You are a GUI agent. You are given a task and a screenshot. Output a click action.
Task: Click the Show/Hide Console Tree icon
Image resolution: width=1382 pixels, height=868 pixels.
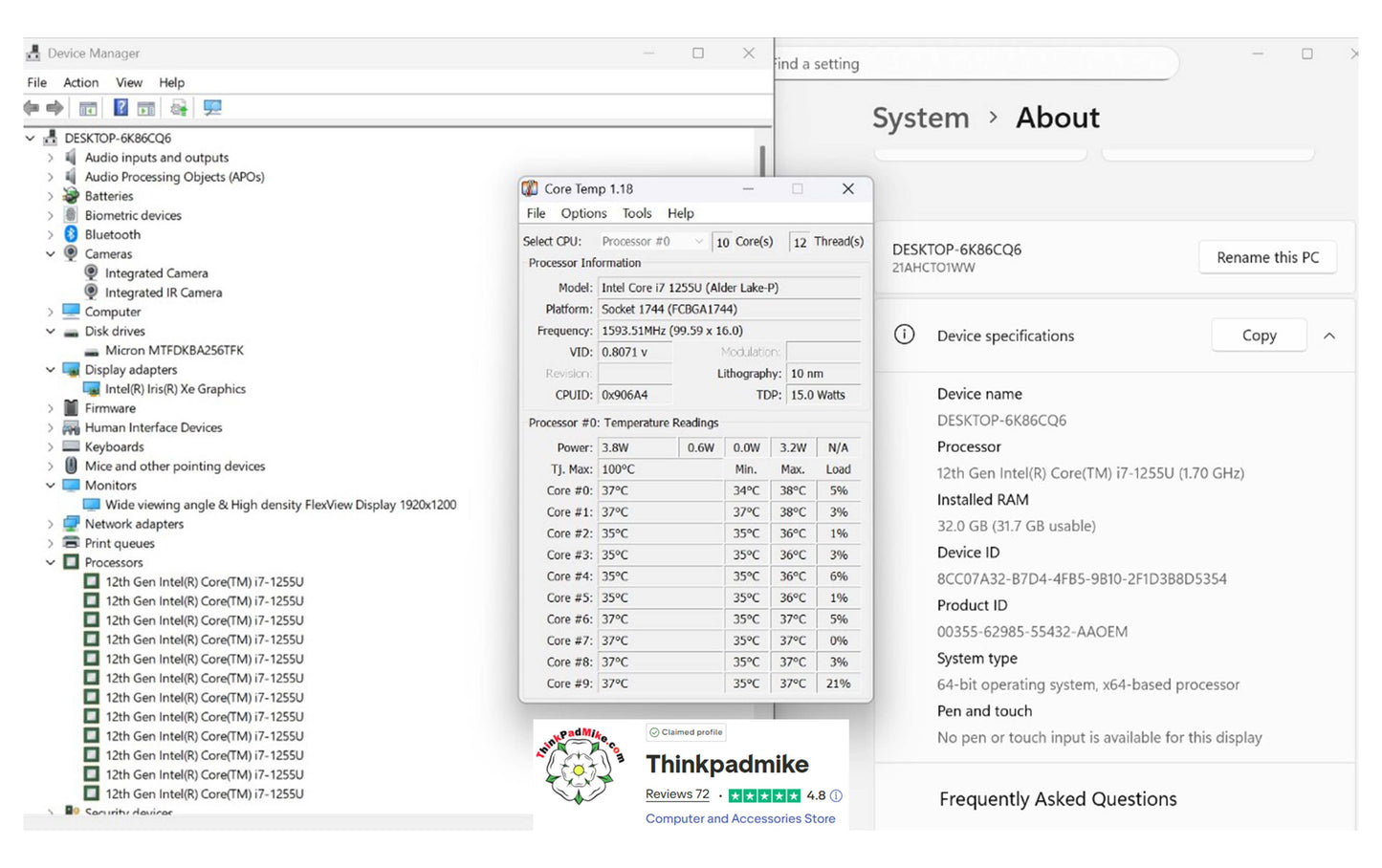click(88, 107)
